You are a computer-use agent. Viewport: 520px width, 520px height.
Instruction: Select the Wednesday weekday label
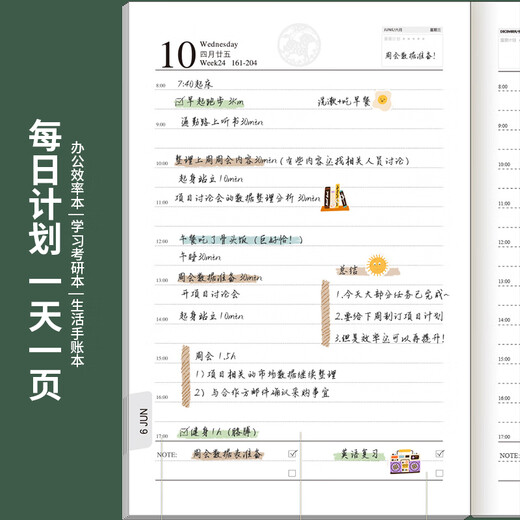click(219, 44)
